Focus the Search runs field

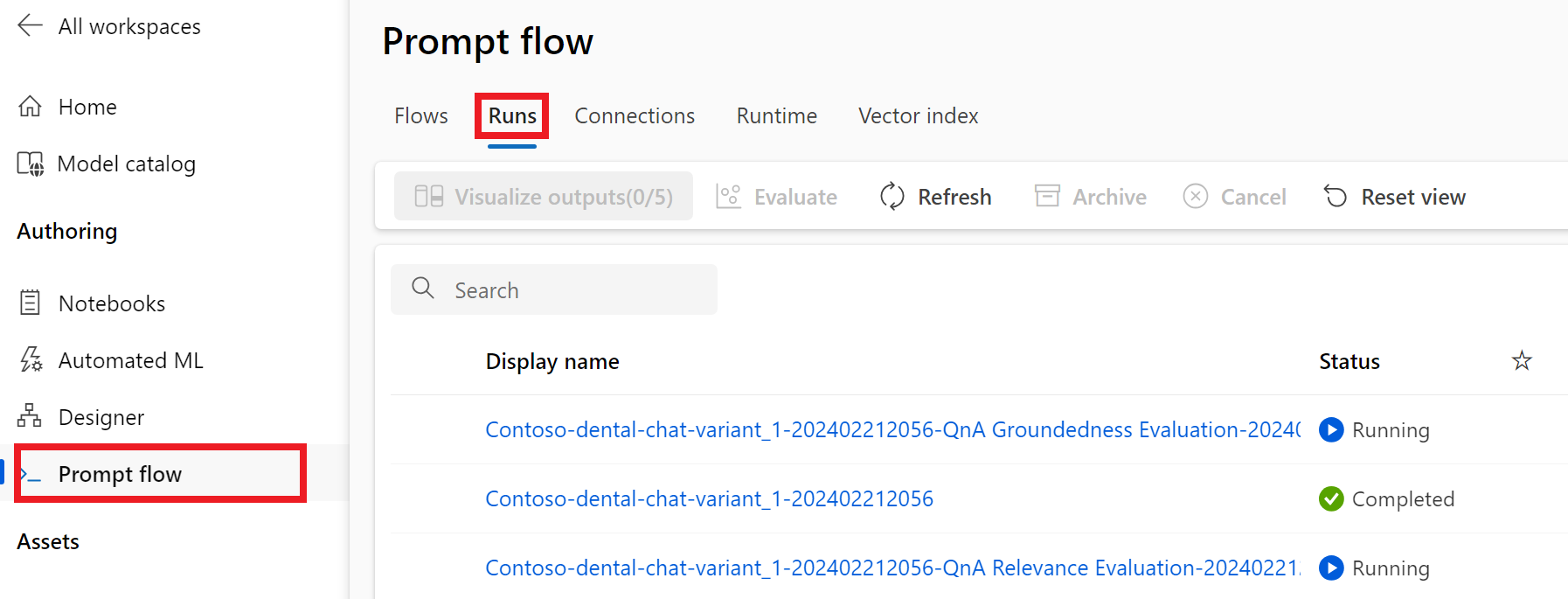click(x=554, y=289)
